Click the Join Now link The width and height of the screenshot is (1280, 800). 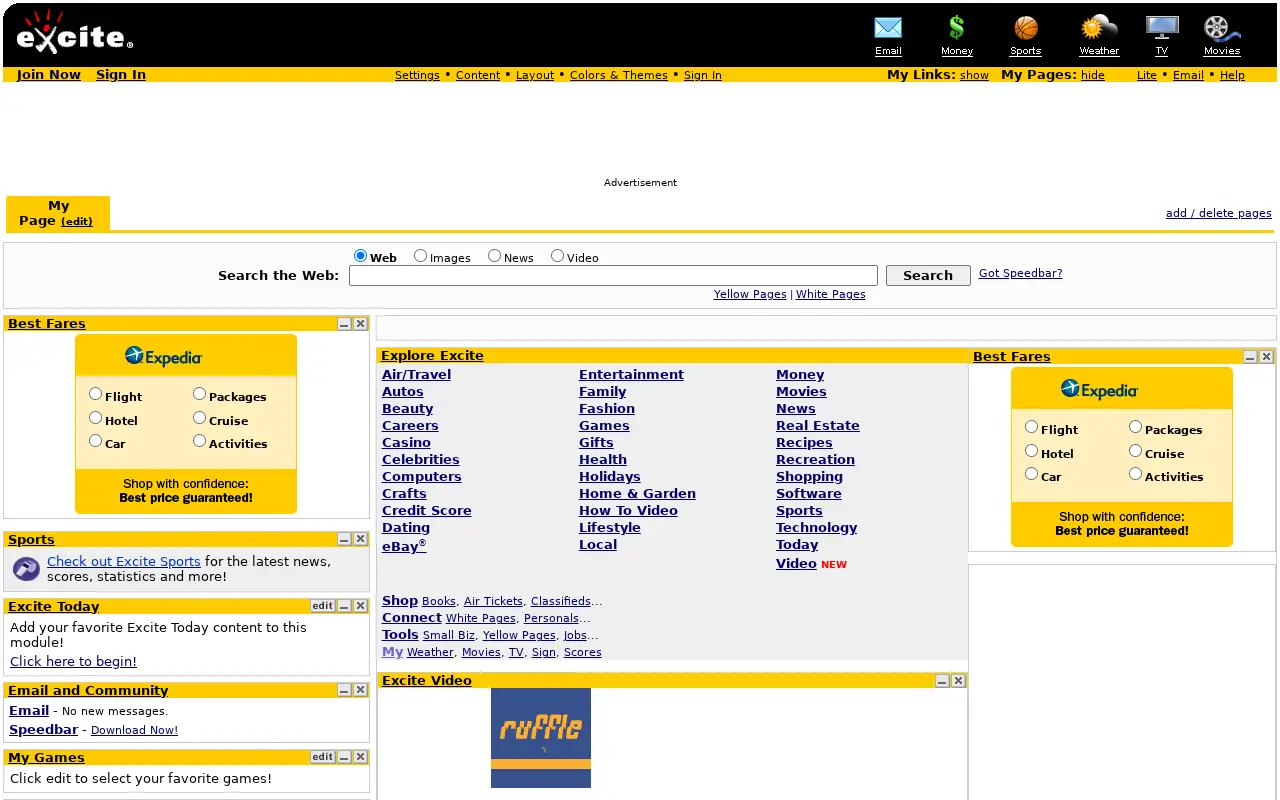tap(49, 75)
